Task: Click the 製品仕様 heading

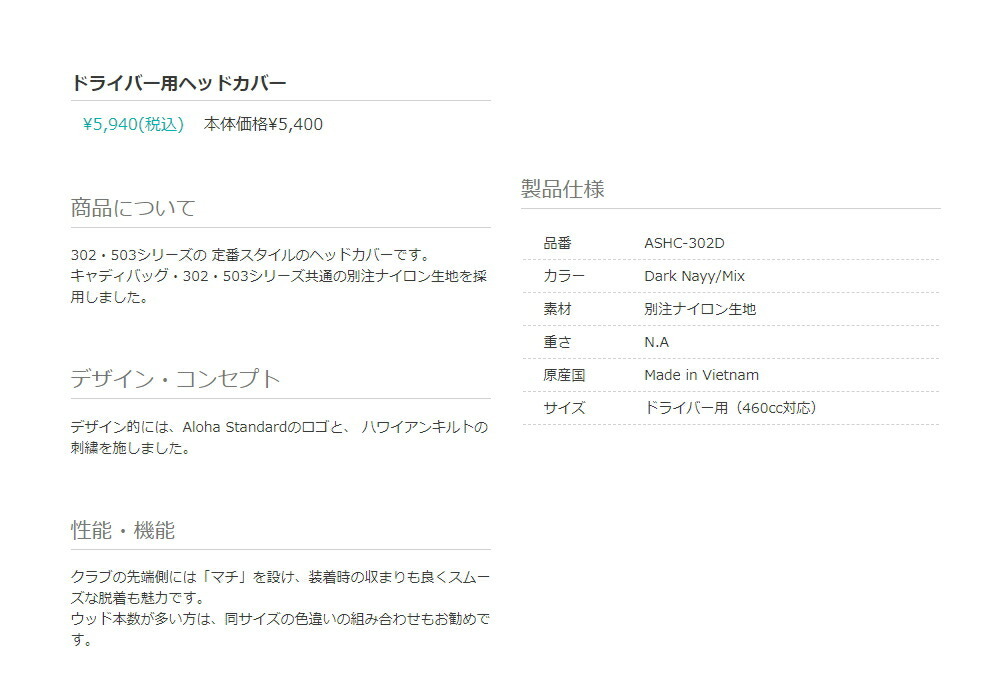Action: coord(562,189)
